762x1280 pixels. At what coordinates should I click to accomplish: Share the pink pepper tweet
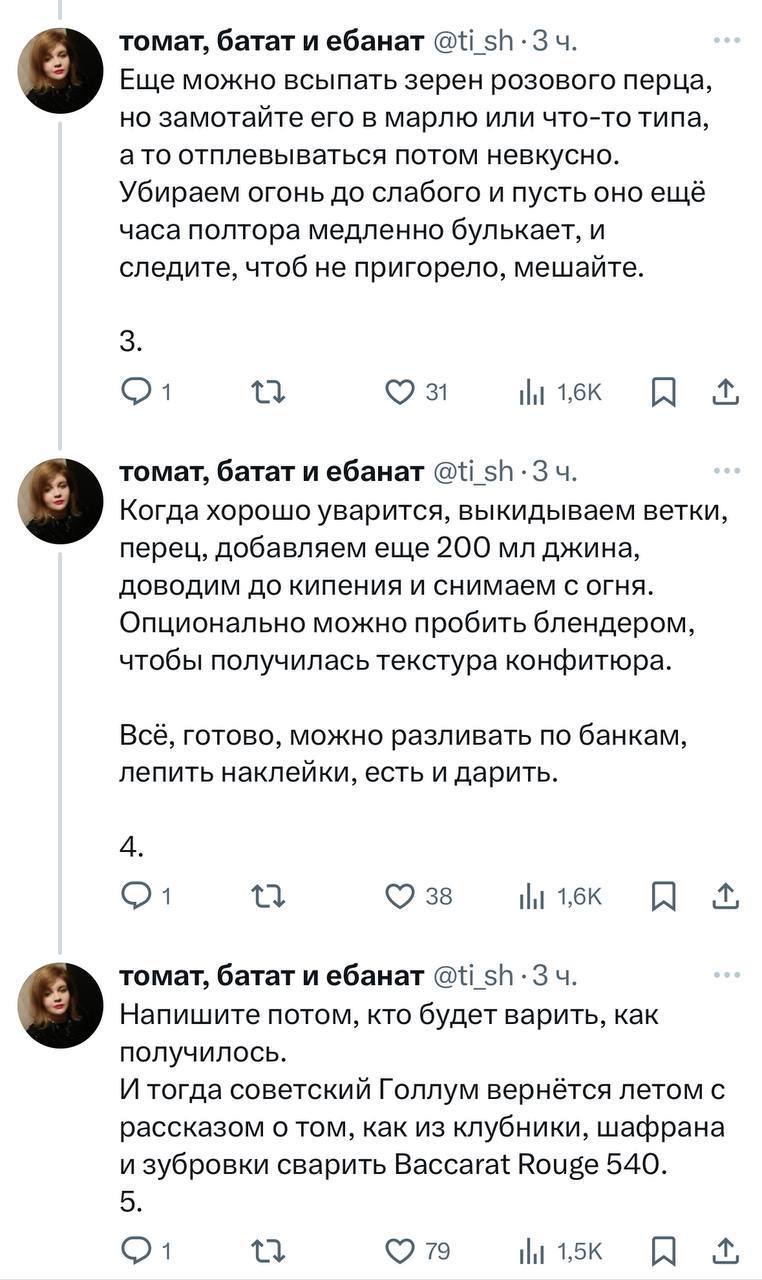pos(728,393)
